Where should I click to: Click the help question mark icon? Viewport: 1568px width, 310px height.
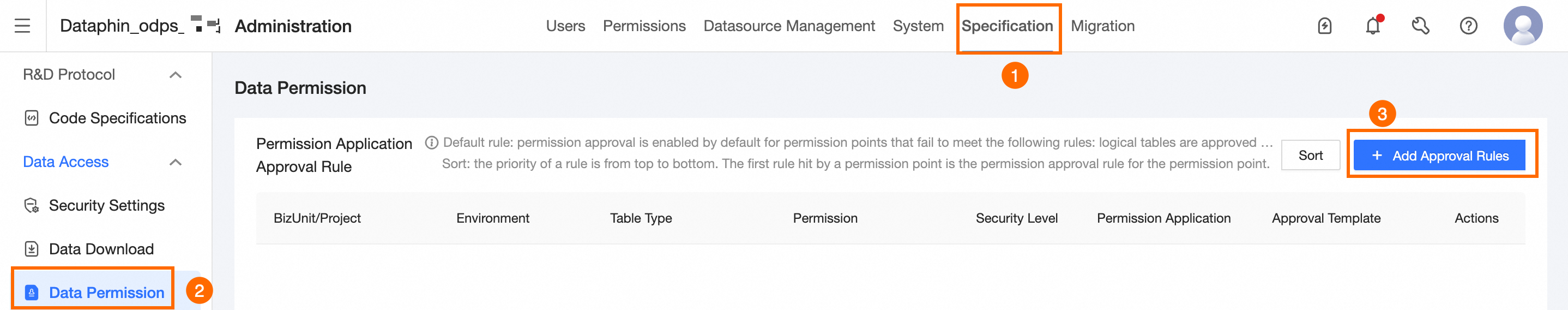point(1468,26)
